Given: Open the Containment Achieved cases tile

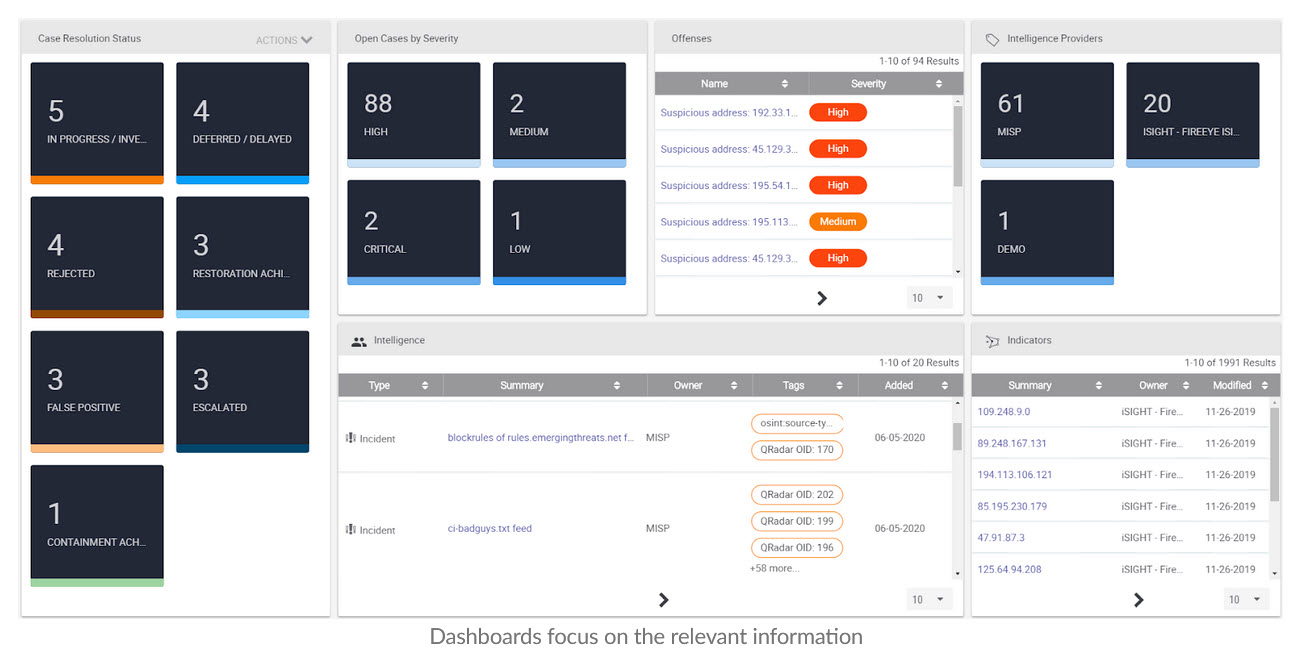Looking at the screenshot, I should click(97, 526).
